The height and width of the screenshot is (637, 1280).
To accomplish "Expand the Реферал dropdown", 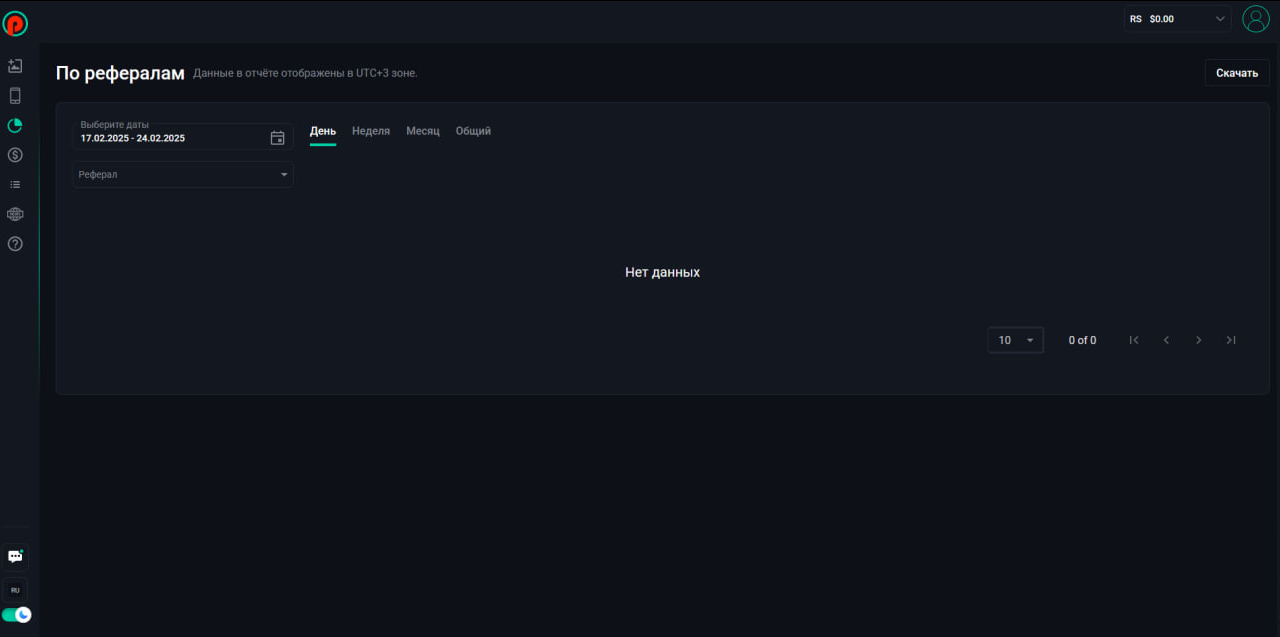I will coord(183,175).
